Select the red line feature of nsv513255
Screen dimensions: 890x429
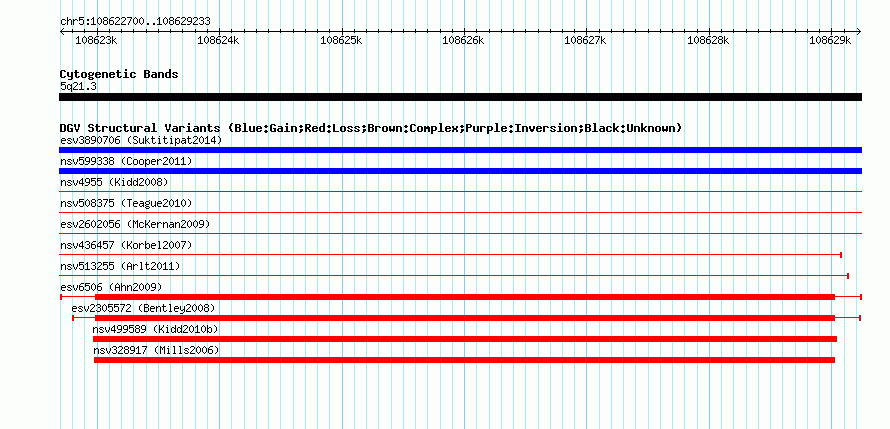[x=454, y=276]
